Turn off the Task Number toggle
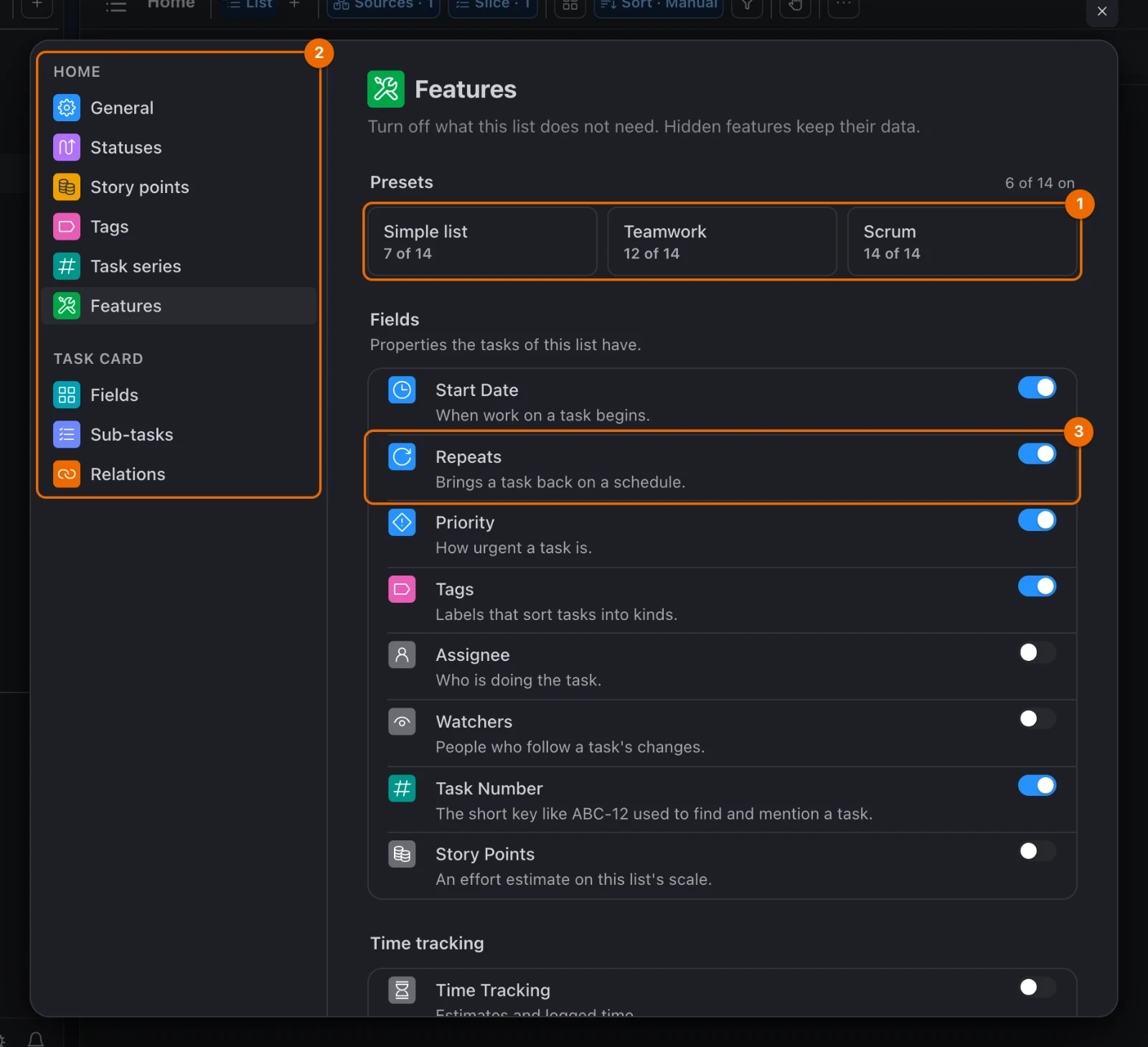The image size is (1148, 1047). tap(1037, 786)
